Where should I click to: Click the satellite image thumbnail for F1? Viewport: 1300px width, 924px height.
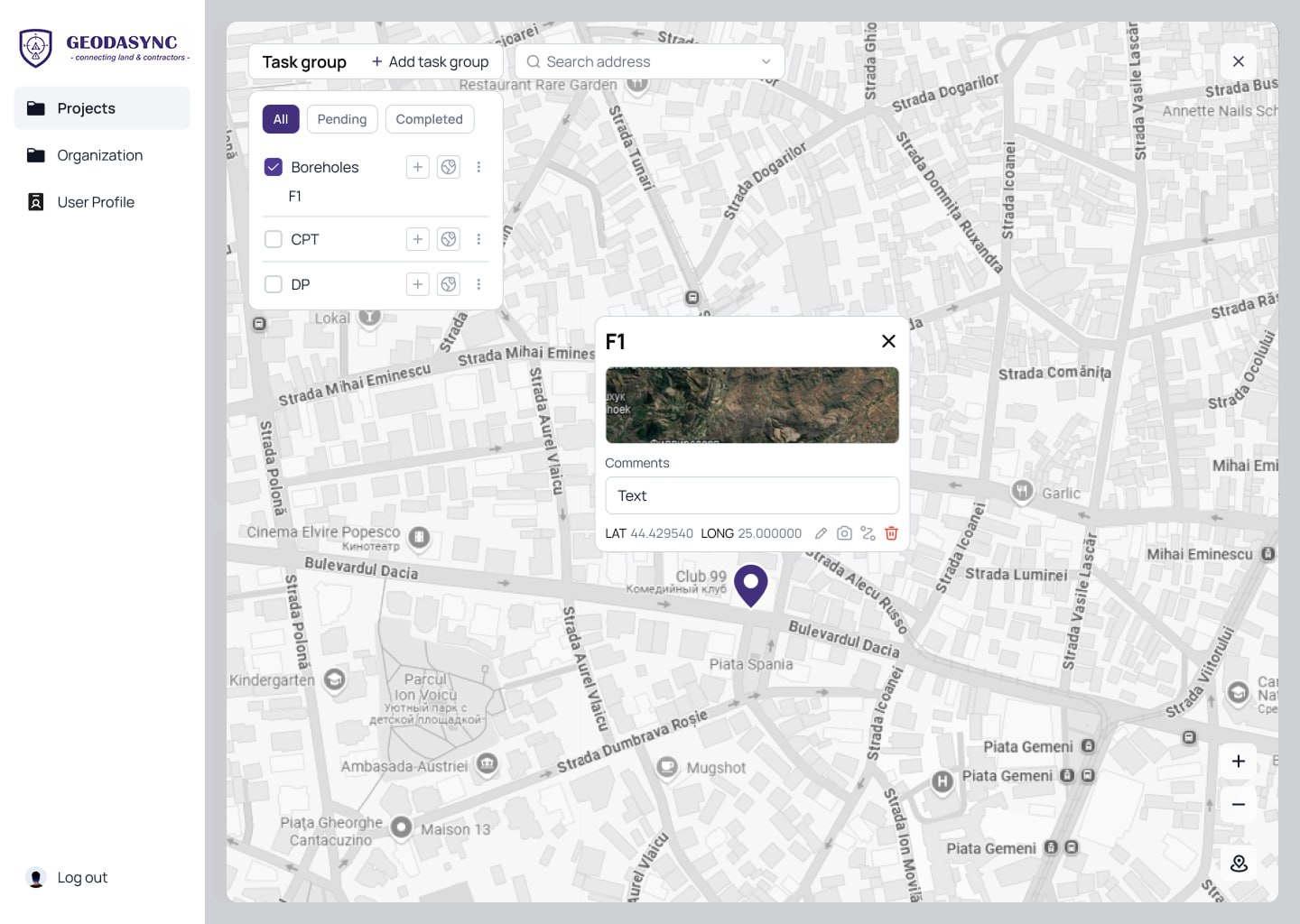[751, 405]
